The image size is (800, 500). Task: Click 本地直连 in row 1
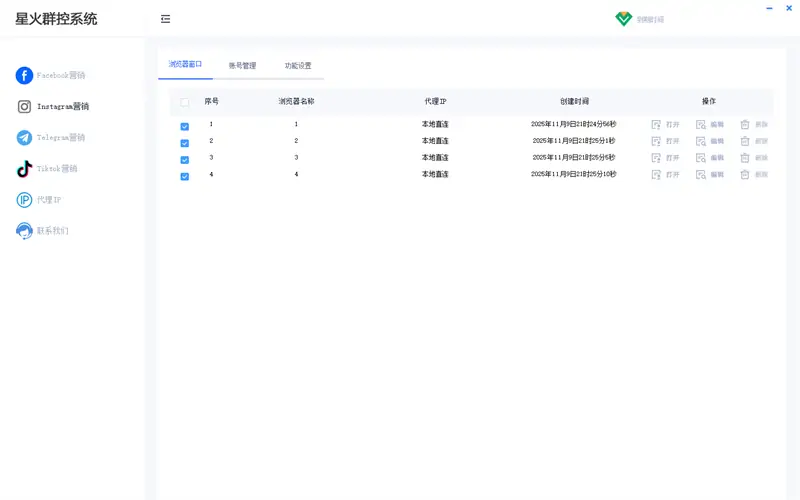tap(435, 124)
